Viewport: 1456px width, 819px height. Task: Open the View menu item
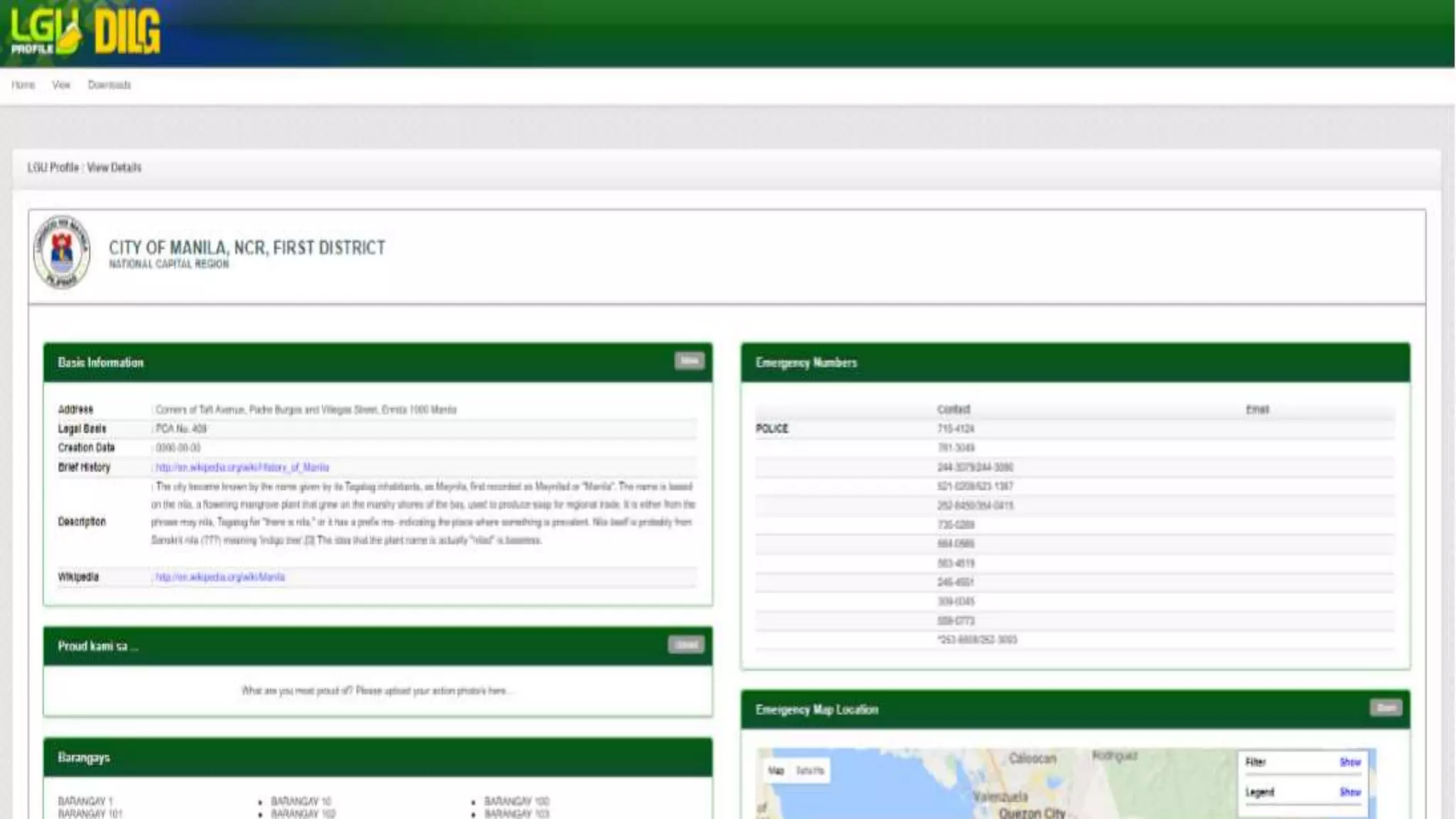[x=61, y=85]
